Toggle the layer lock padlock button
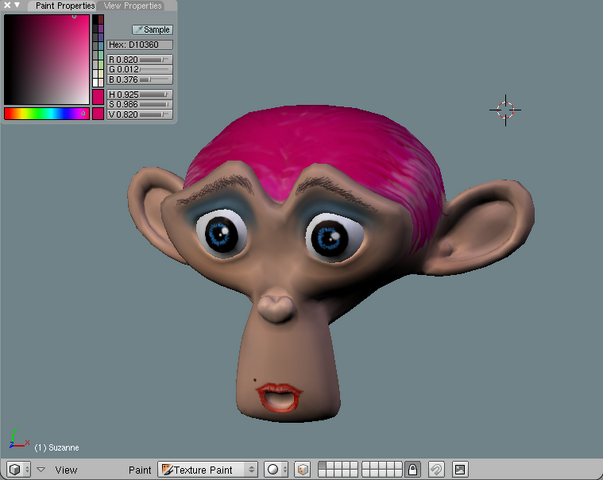Screen dimensions: 603x480 coord(412,470)
